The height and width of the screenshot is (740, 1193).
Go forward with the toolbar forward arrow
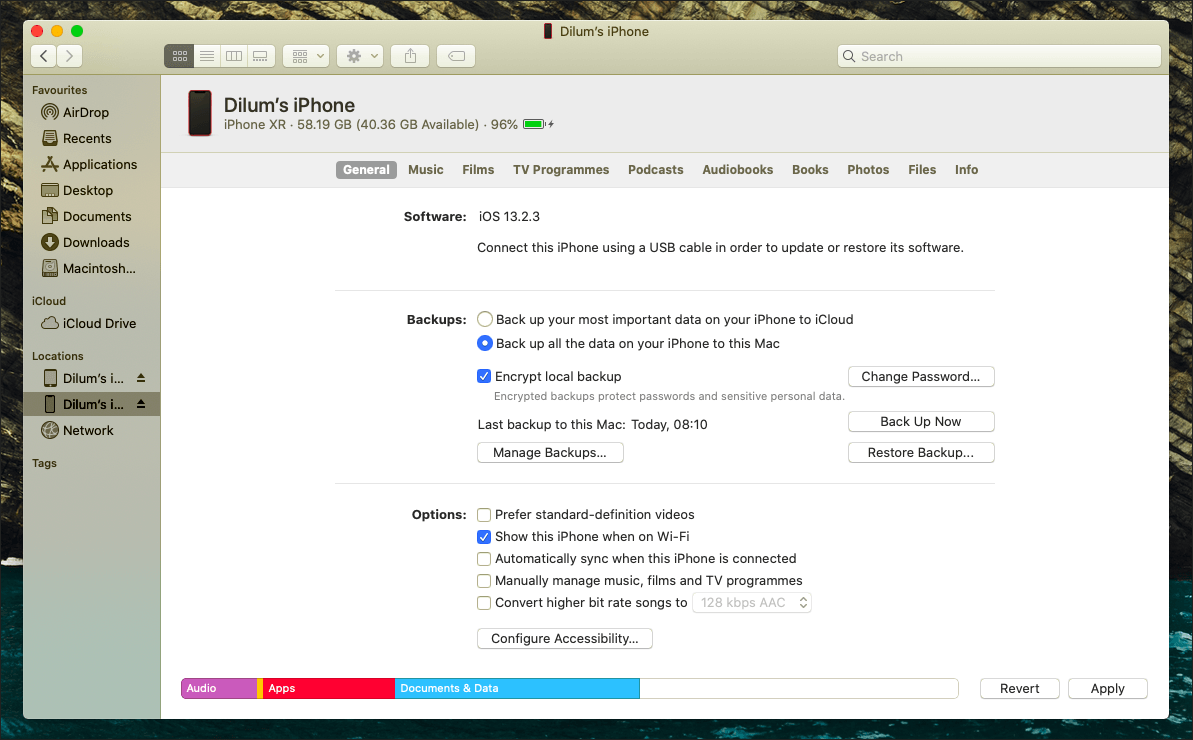click(x=69, y=56)
